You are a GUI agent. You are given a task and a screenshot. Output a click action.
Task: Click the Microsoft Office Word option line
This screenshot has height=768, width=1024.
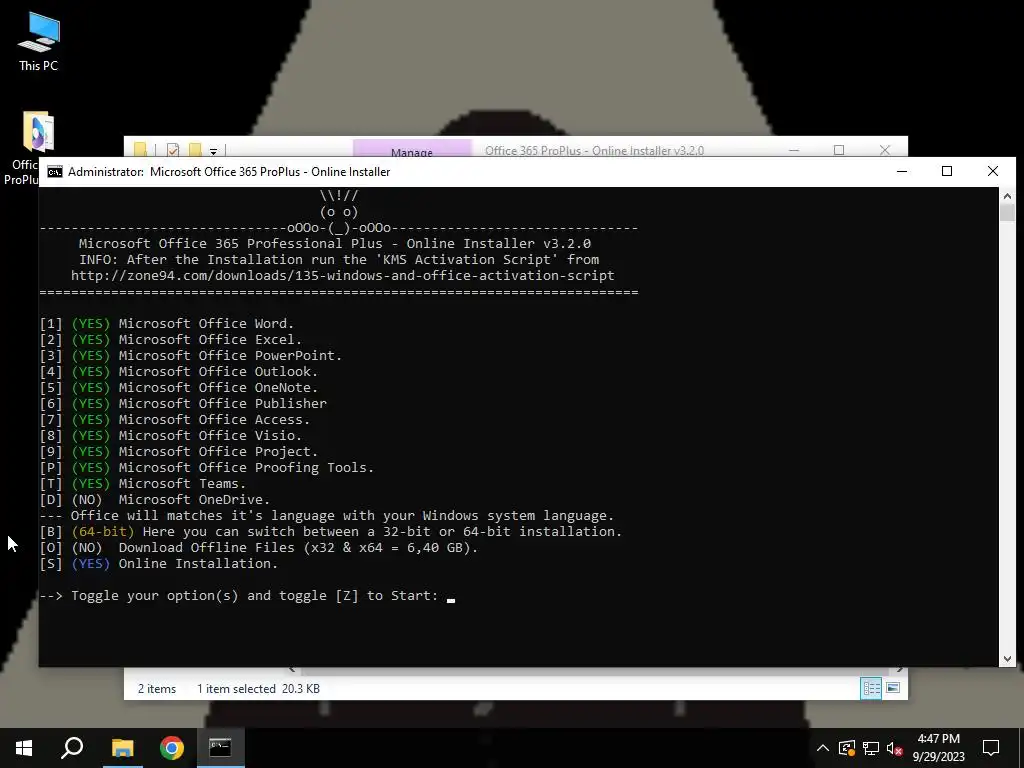(x=167, y=324)
